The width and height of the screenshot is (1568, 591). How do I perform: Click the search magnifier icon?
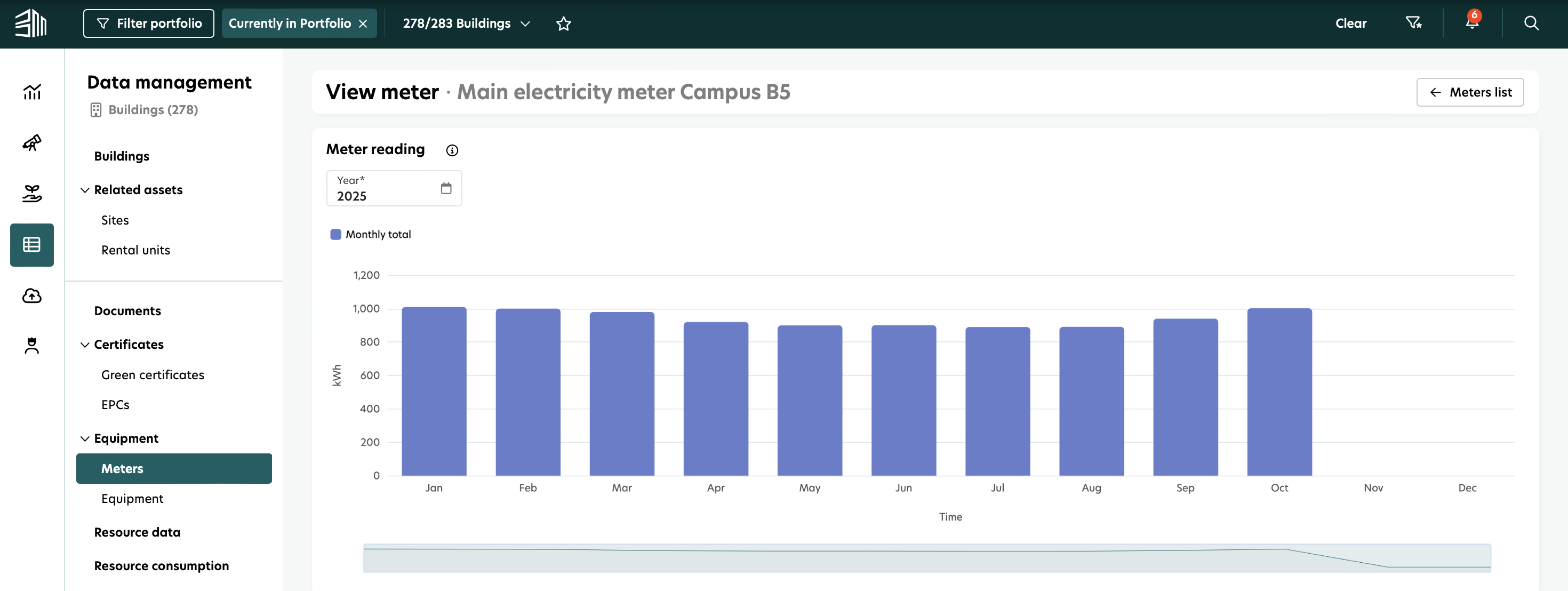1531,23
